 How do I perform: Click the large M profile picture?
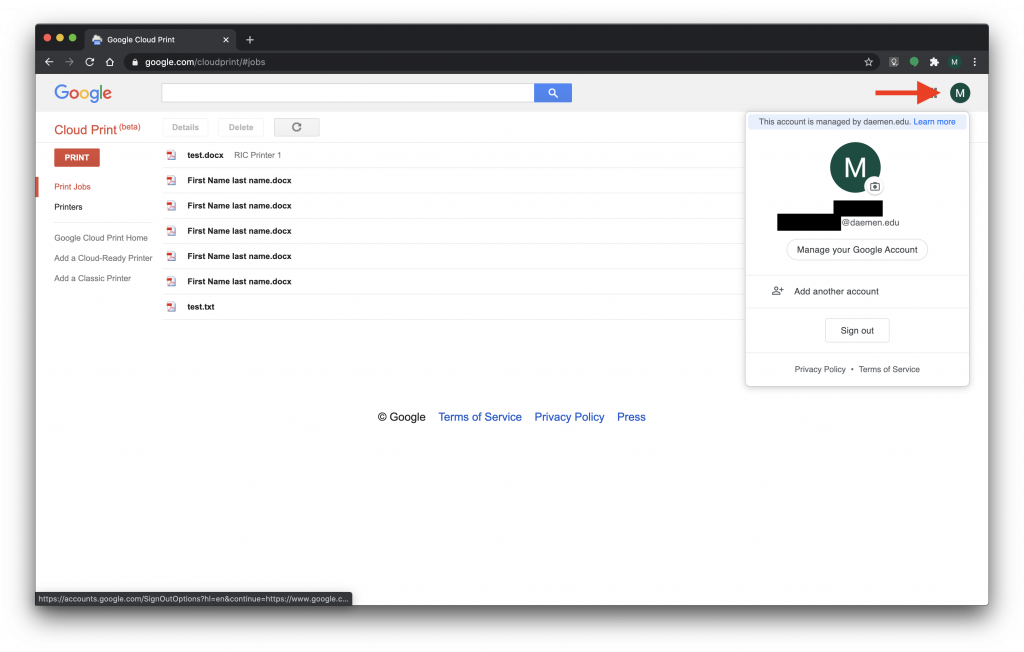tap(855, 167)
